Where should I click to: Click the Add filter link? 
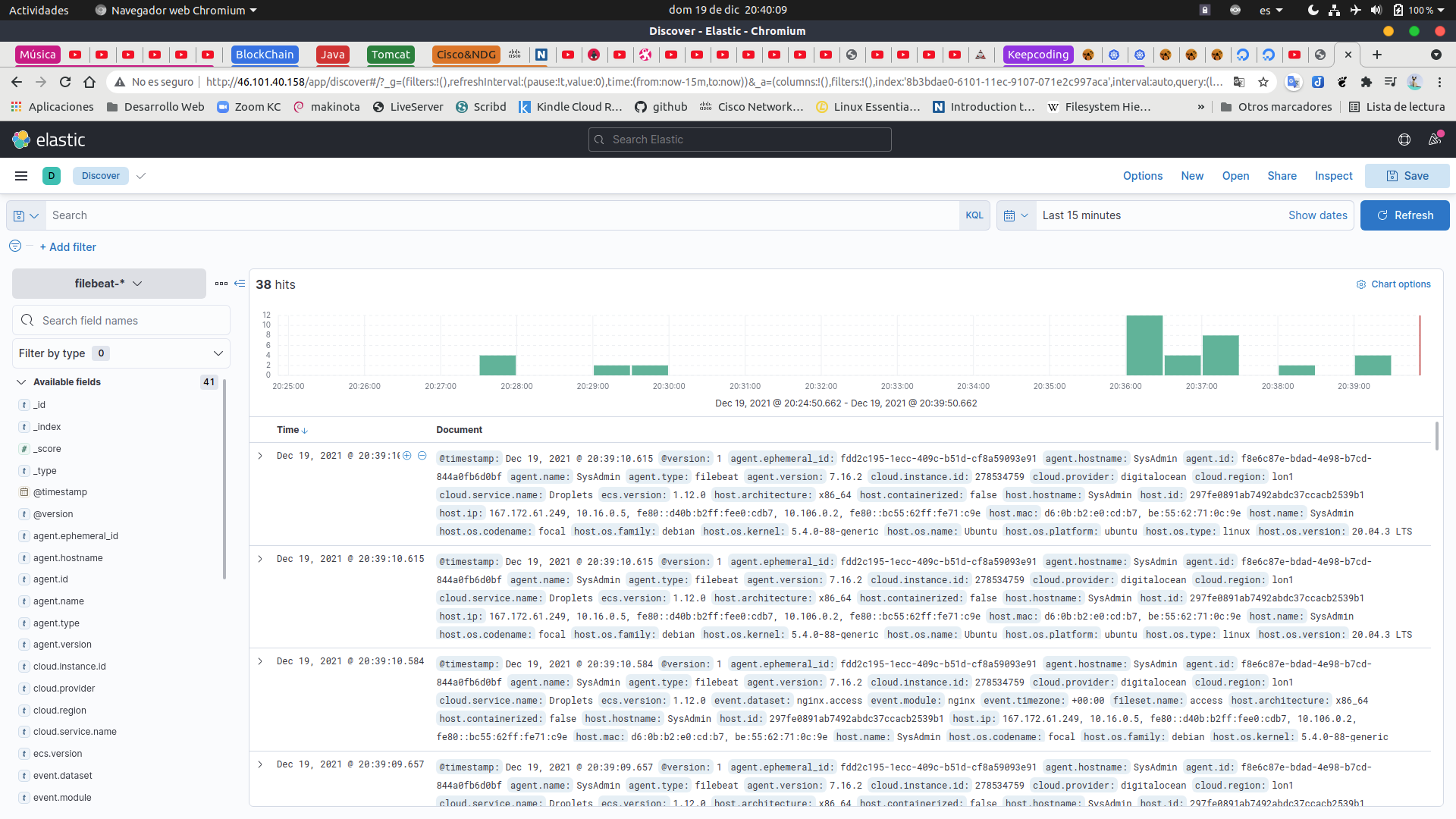pyautogui.click(x=67, y=247)
